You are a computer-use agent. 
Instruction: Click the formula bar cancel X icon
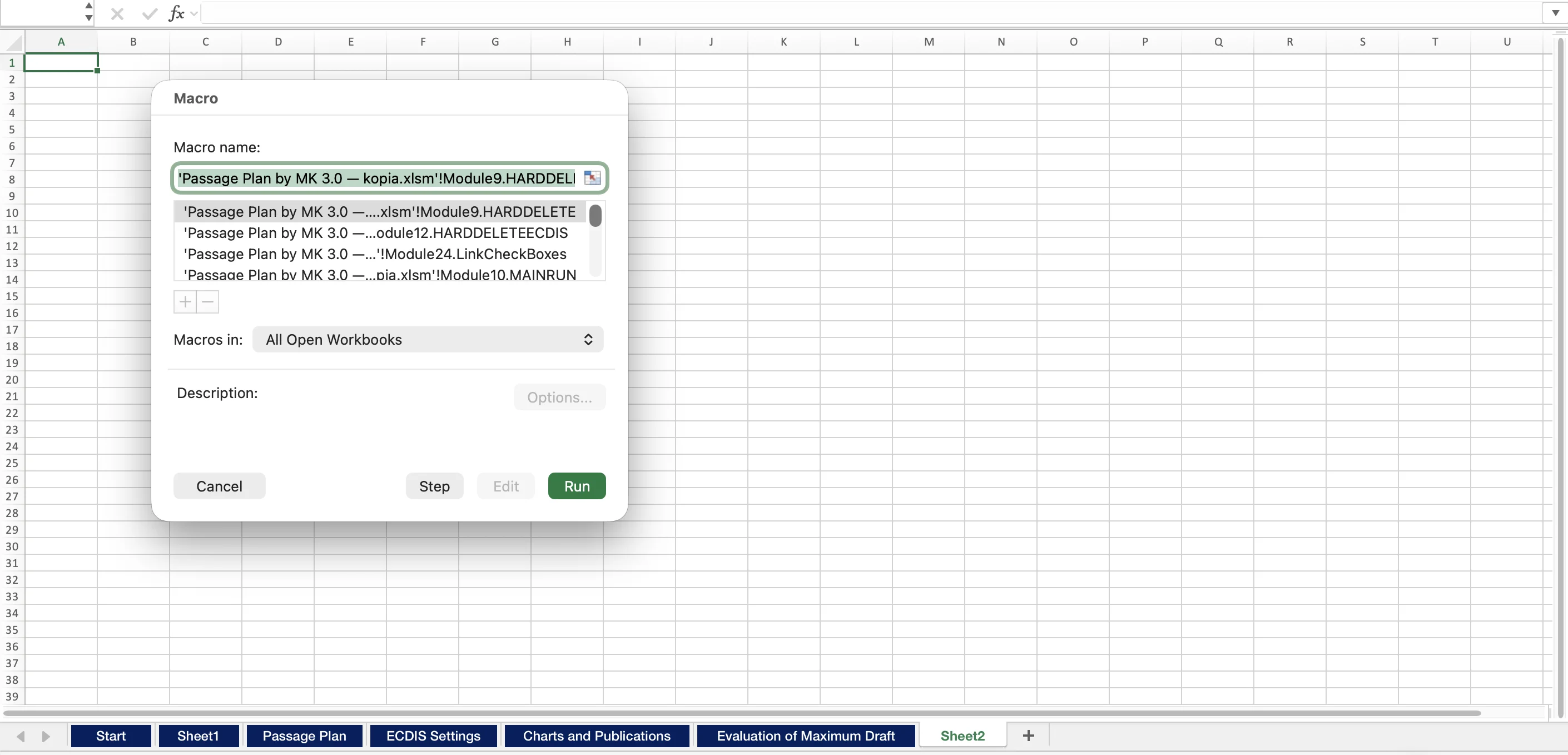[117, 13]
